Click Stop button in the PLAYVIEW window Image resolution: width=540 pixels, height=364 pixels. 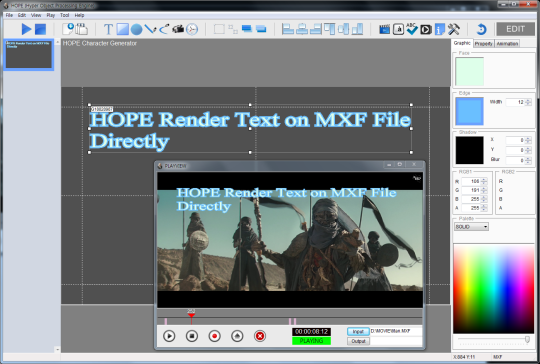tap(191, 336)
